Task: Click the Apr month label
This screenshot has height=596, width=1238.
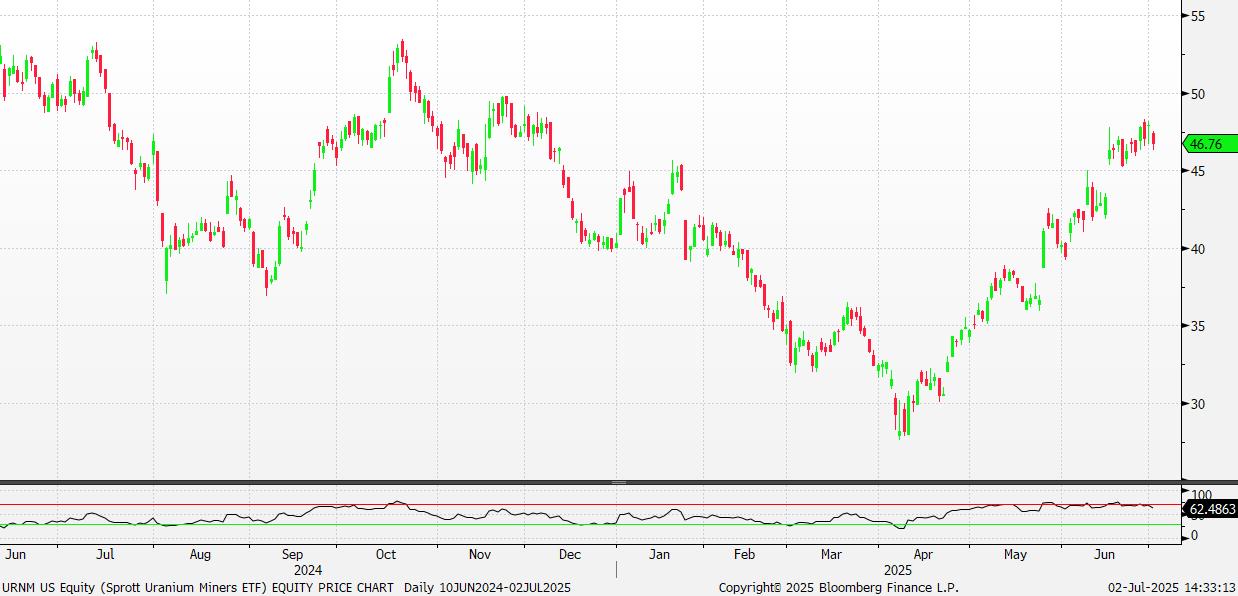Action: [x=923, y=553]
